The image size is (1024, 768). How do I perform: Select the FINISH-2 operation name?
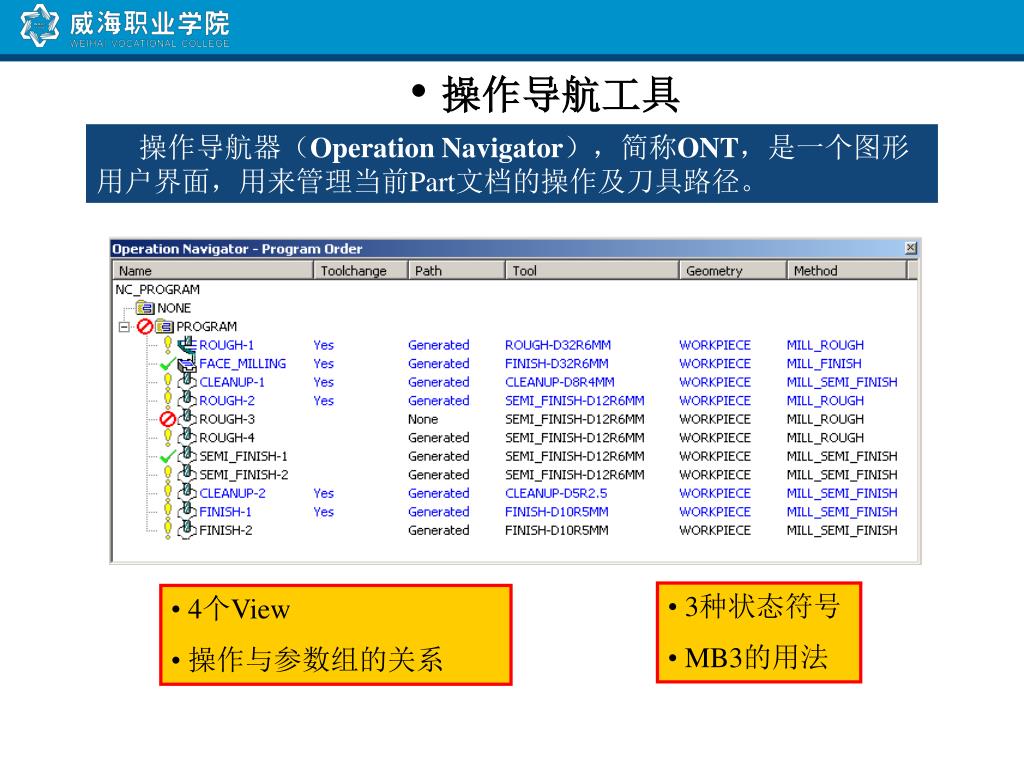[225, 530]
